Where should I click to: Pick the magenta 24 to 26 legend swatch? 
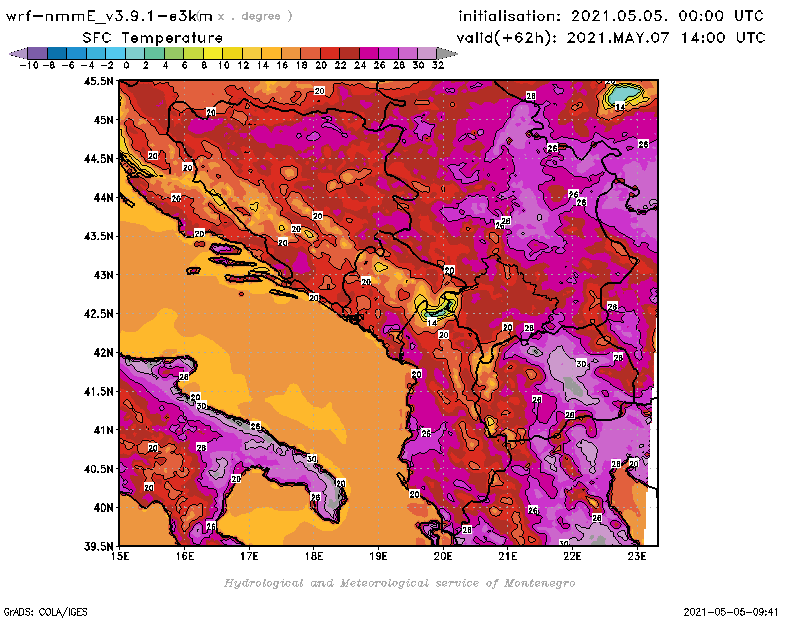coord(369,53)
